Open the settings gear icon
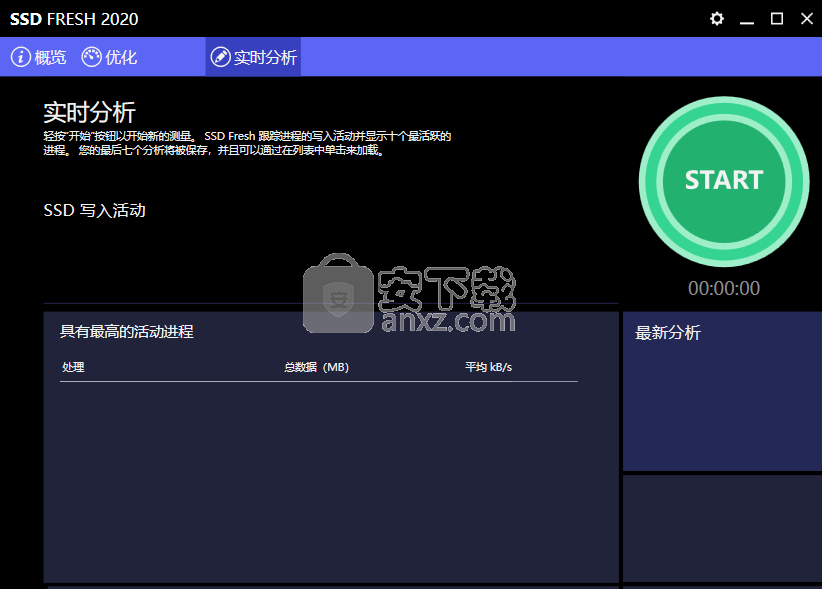 coord(717,19)
